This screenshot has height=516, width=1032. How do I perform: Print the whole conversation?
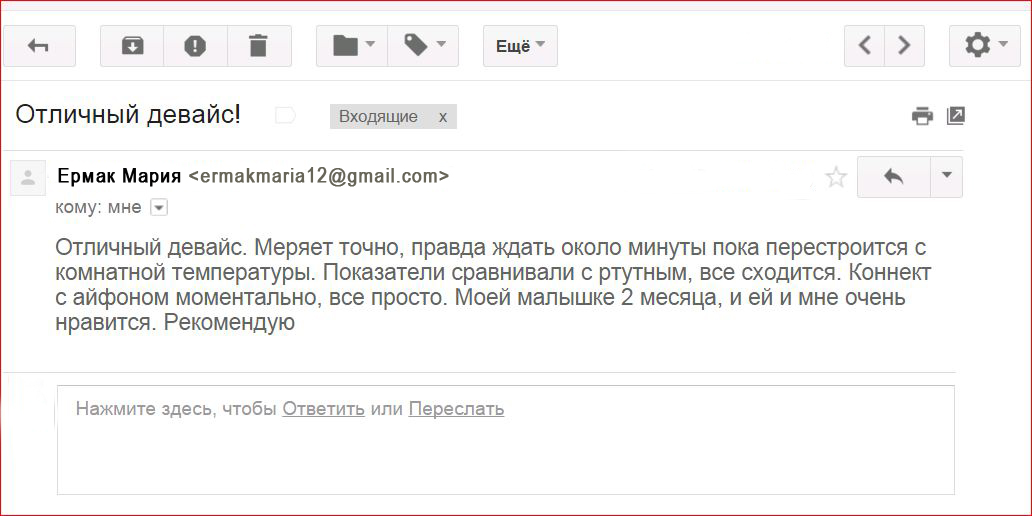922,116
